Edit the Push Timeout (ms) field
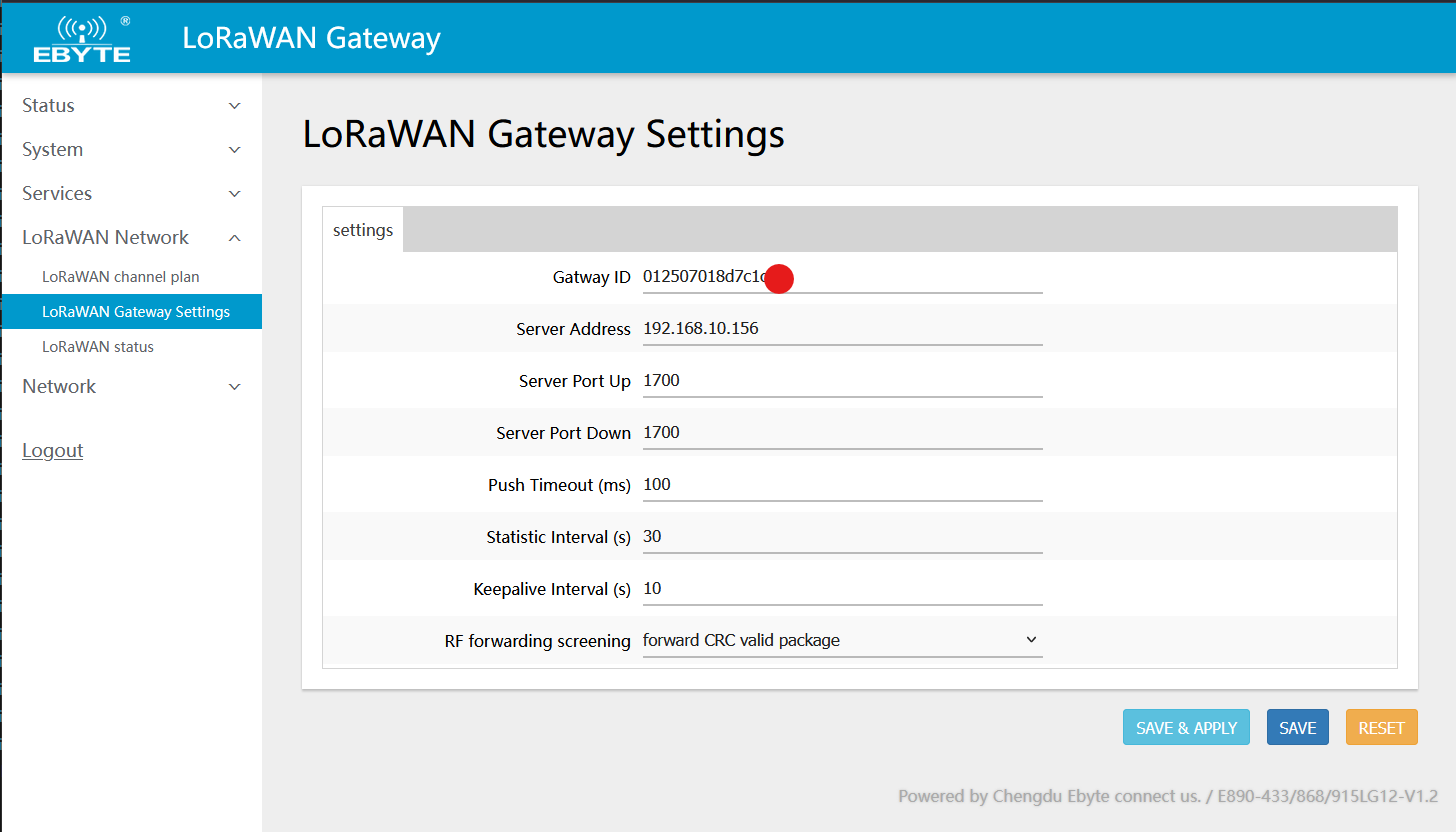The width and height of the screenshot is (1456, 832). 841,484
